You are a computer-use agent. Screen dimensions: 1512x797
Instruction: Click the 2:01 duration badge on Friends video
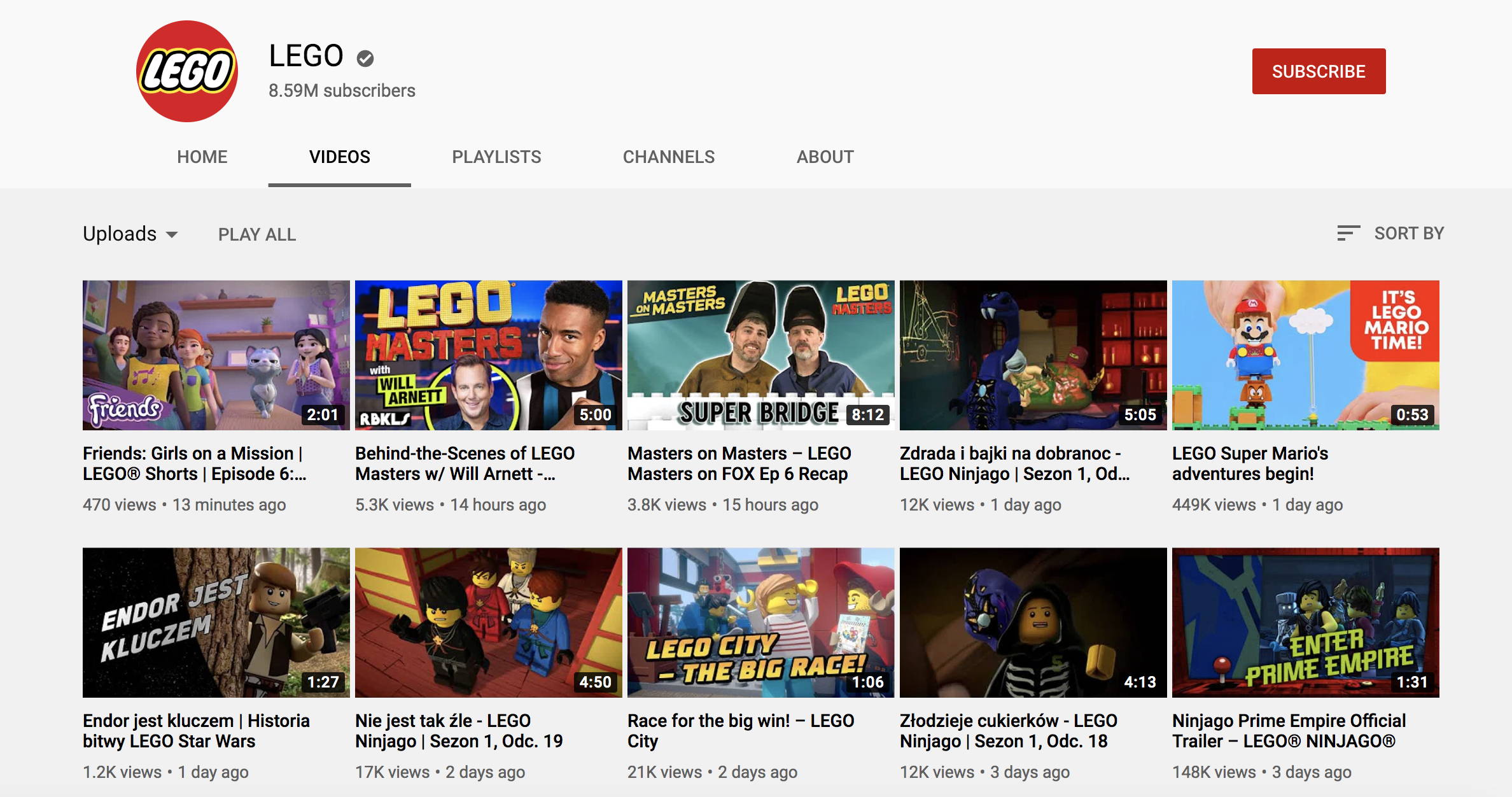[323, 415]
